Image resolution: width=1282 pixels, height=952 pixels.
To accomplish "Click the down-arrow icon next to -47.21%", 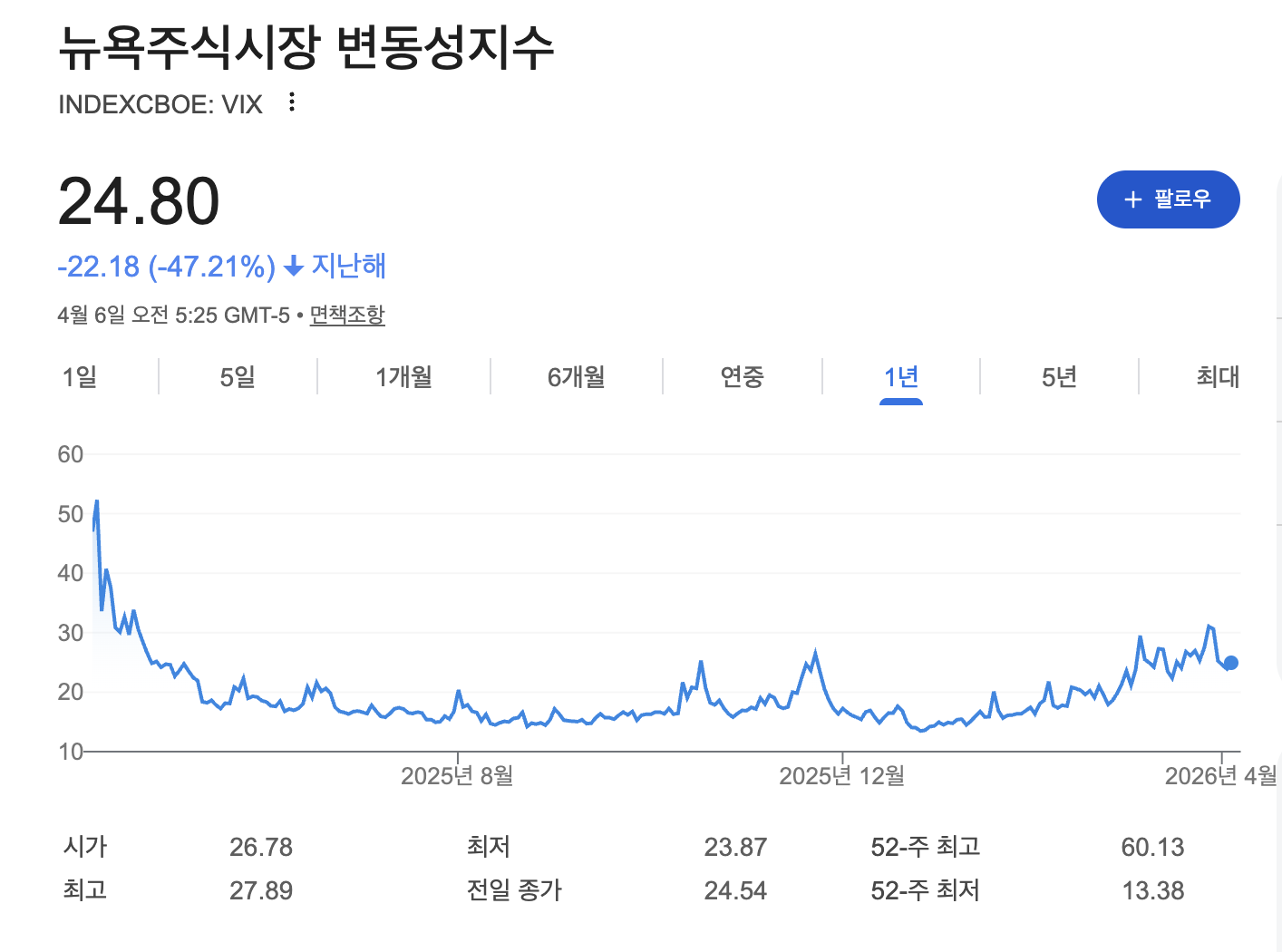I will point(293,267).
